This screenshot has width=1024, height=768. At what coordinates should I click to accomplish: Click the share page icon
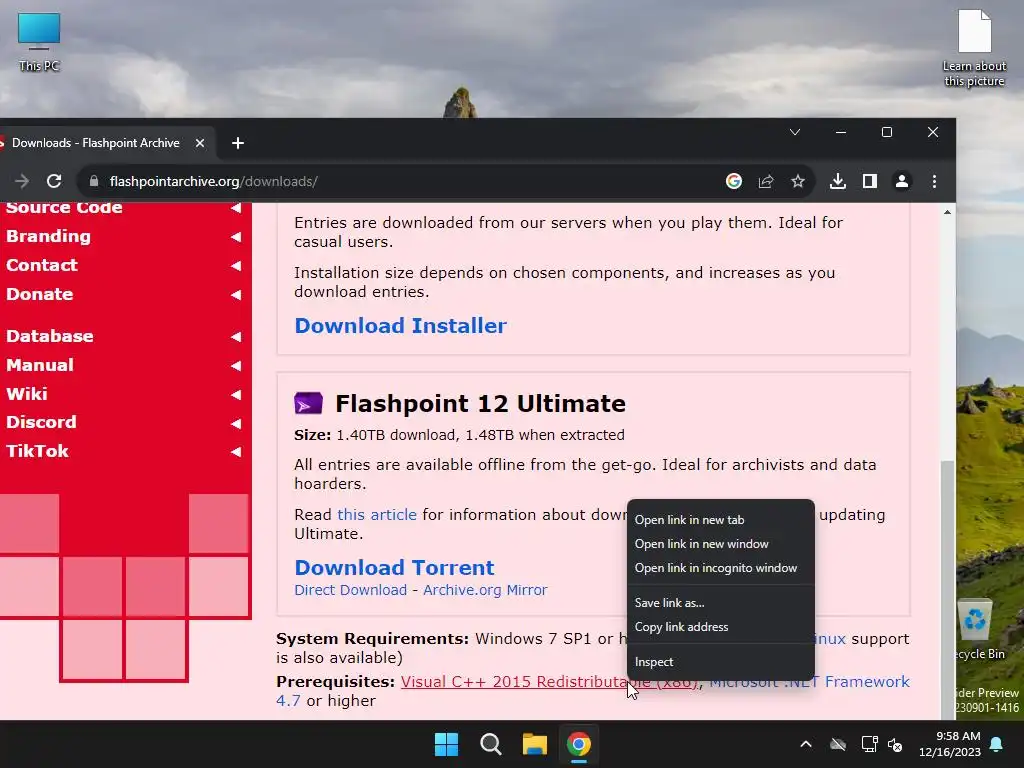tap(765, 181)
